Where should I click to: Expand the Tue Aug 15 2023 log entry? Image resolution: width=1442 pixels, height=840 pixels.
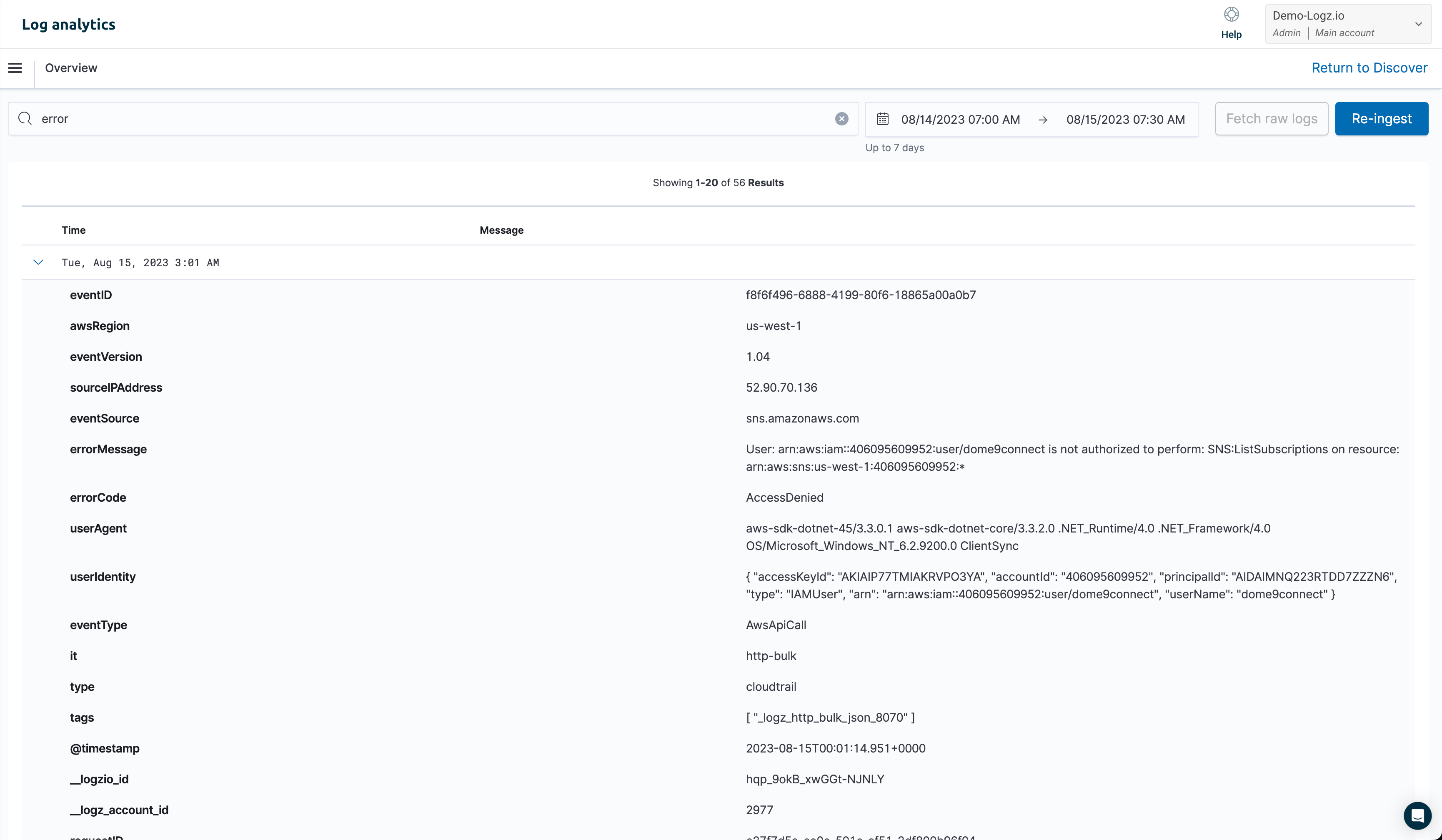pos(38,262)
